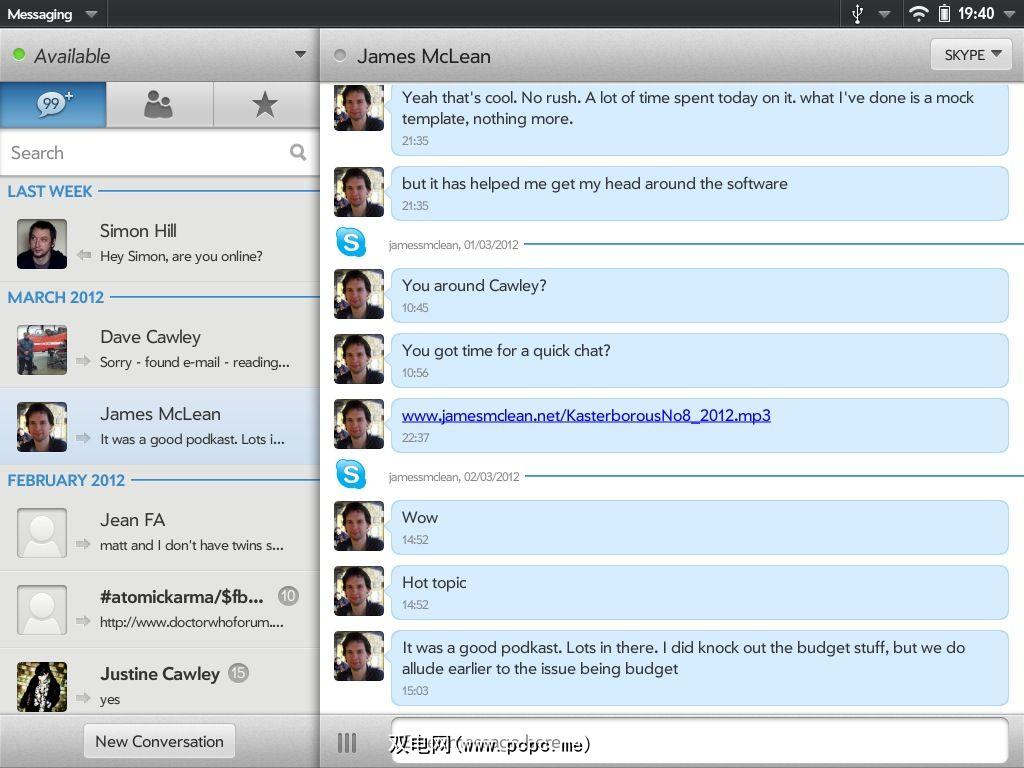Open the conversations tab with speech bubble icon

[x=53, y=104]
